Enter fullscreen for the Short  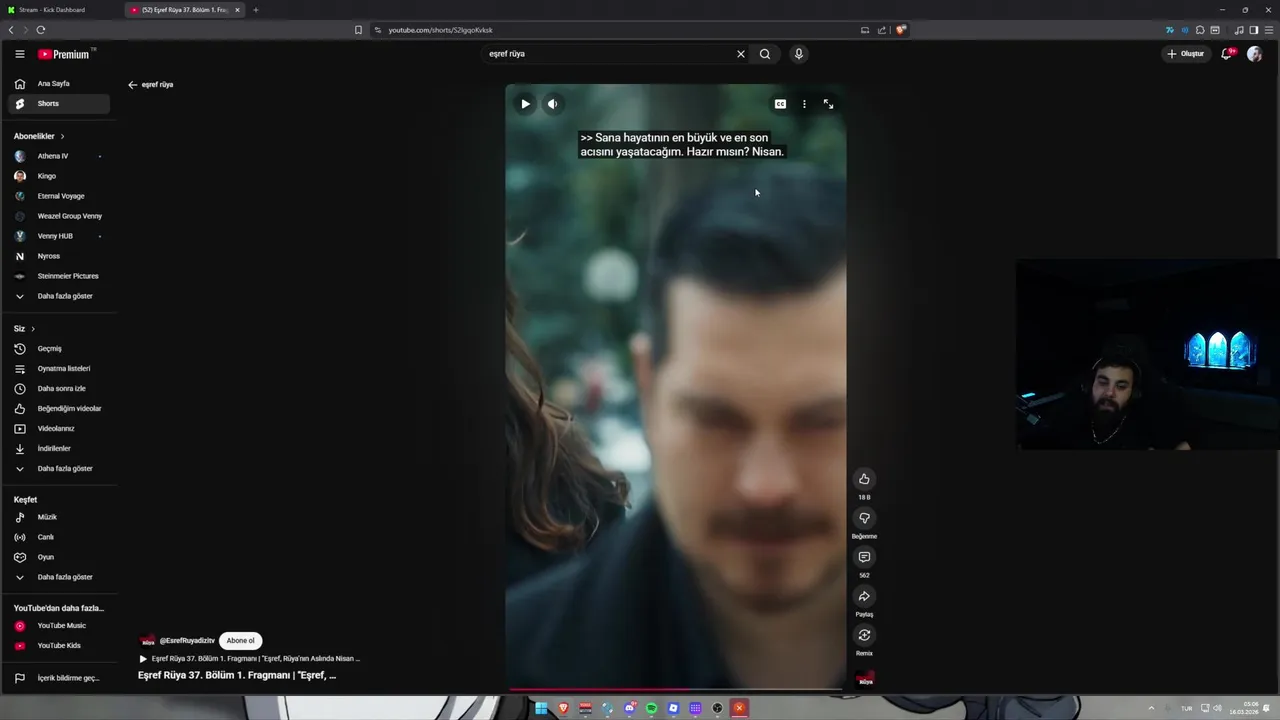[x=828, y=104]
